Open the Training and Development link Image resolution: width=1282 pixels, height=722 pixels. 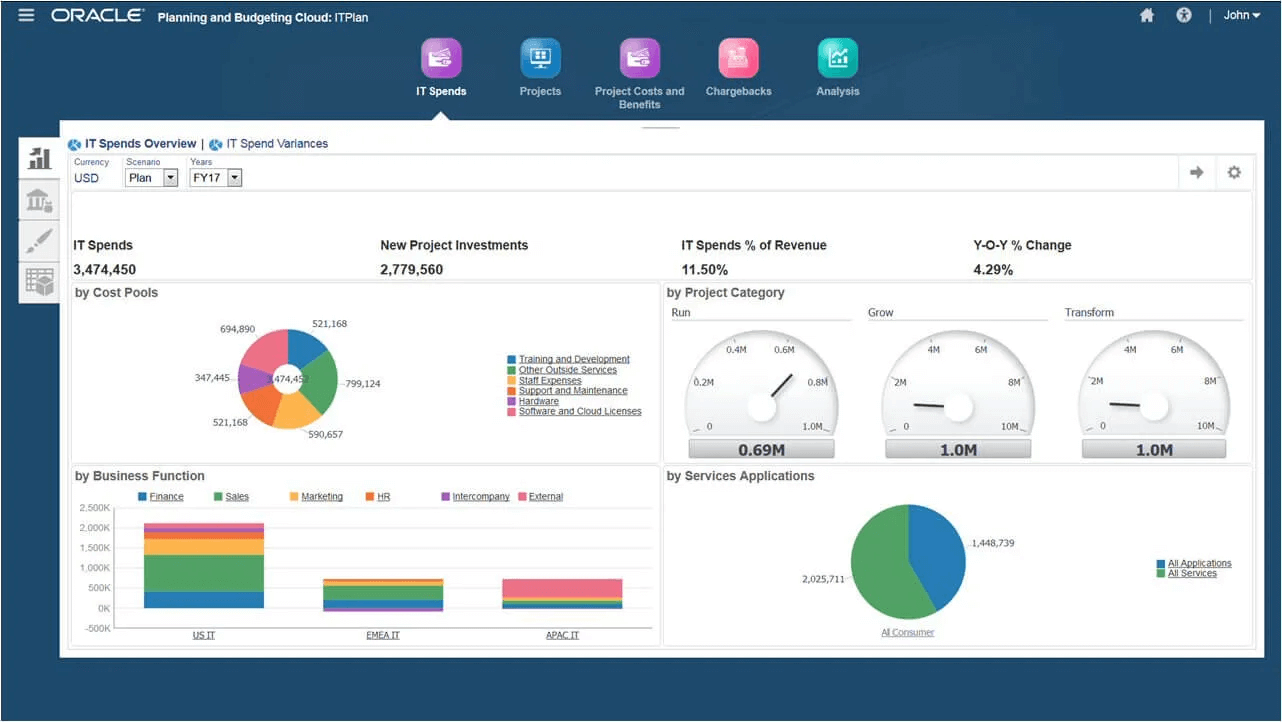coord(574,358)
